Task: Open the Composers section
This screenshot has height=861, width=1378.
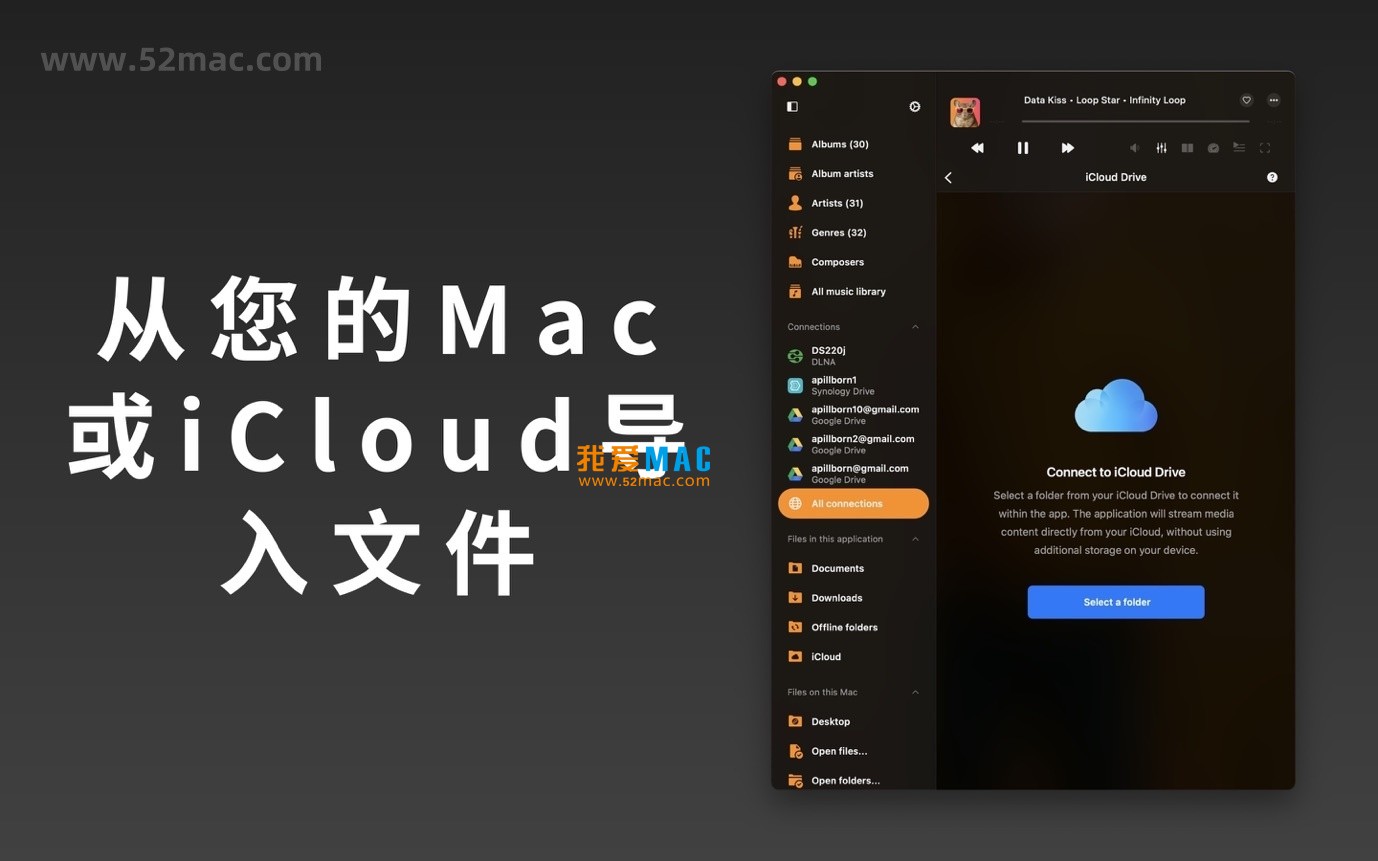Action: pyautogui.click(x=837, y=261)
